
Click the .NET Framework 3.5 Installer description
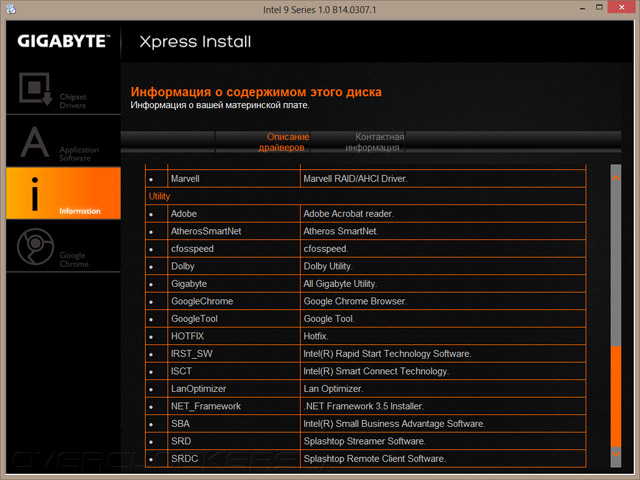pyautogui.click(x=363, y=407)
